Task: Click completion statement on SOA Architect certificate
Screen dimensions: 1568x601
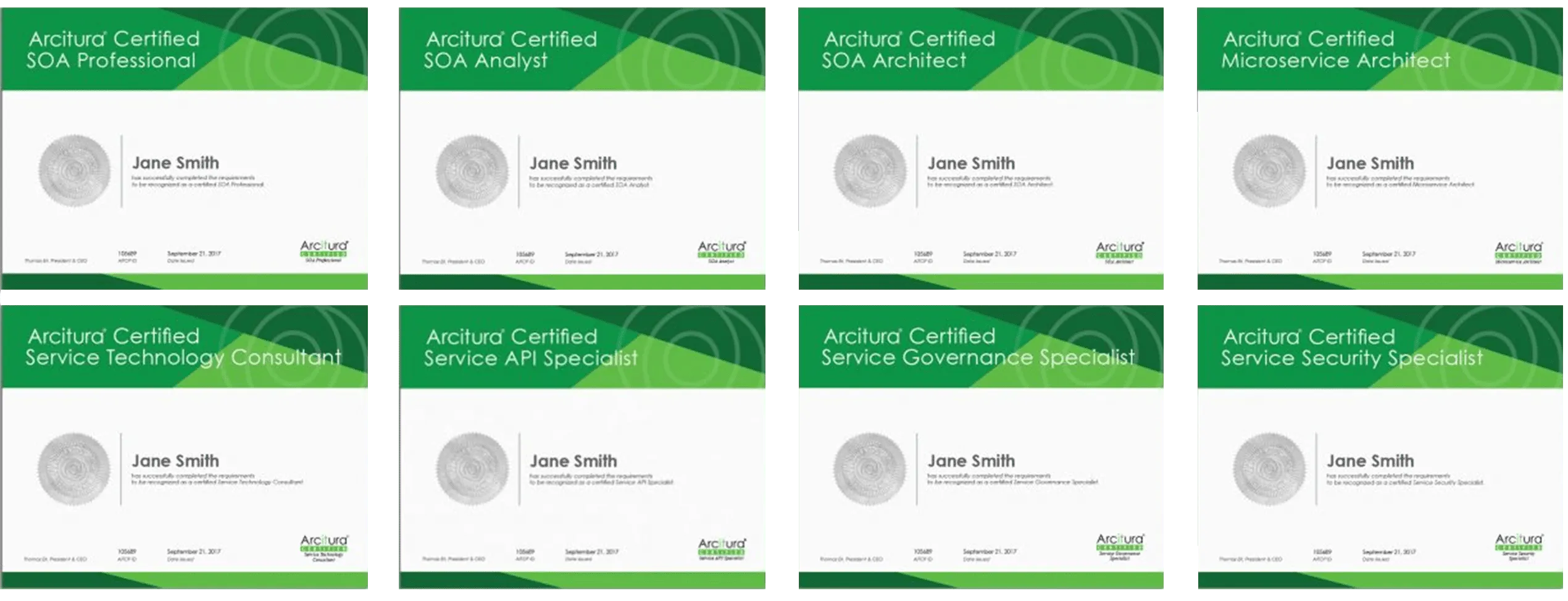Action: pos(990,182)
